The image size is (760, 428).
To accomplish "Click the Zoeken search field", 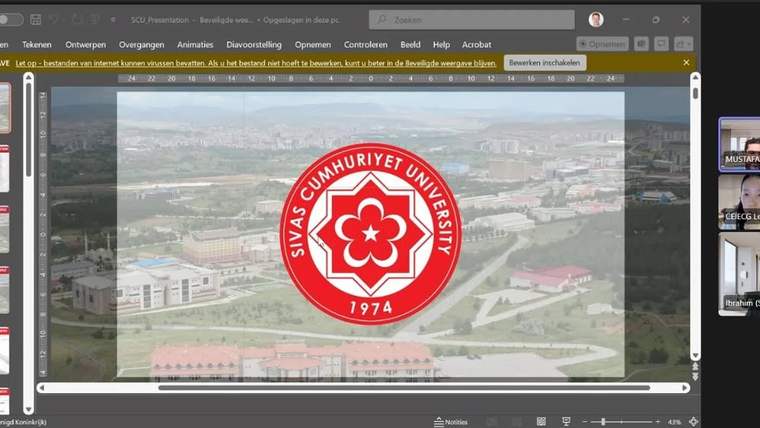I will click(472, 20).
